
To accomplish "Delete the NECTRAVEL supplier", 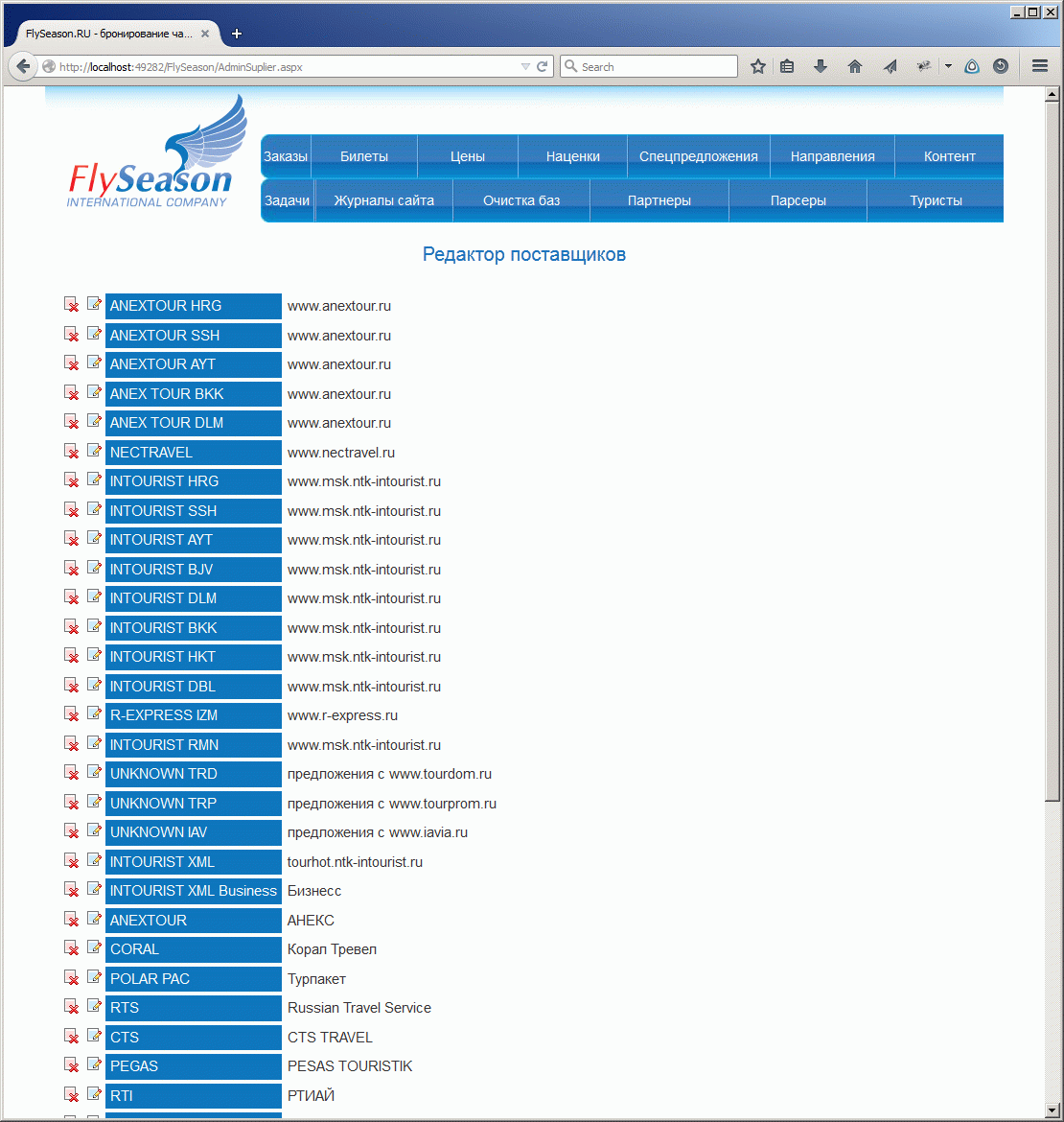I will coord(72,452).
